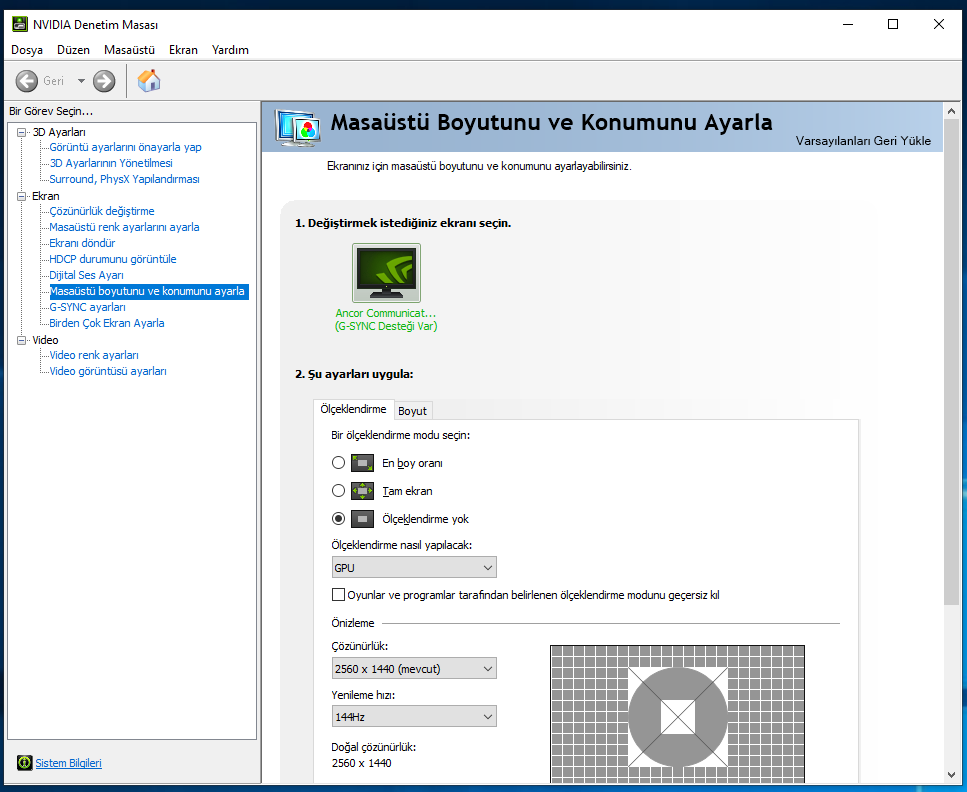Click the desktop size header icon

[x=298, y=128]
